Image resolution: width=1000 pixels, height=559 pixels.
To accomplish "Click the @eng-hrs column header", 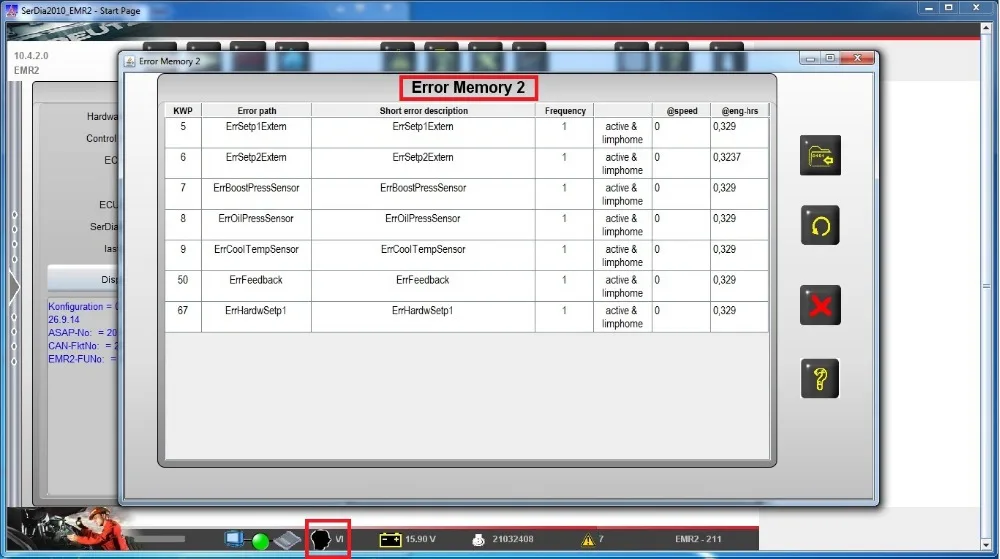I will coord(740,110).
